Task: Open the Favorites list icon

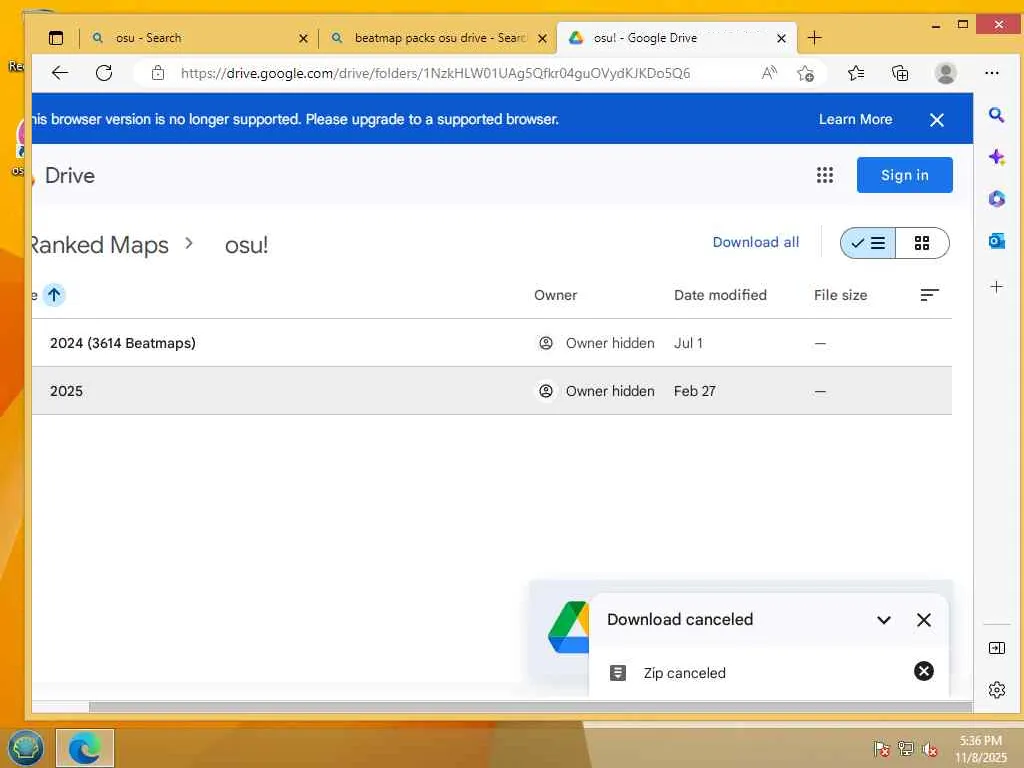Action: (x=856, y=73)
